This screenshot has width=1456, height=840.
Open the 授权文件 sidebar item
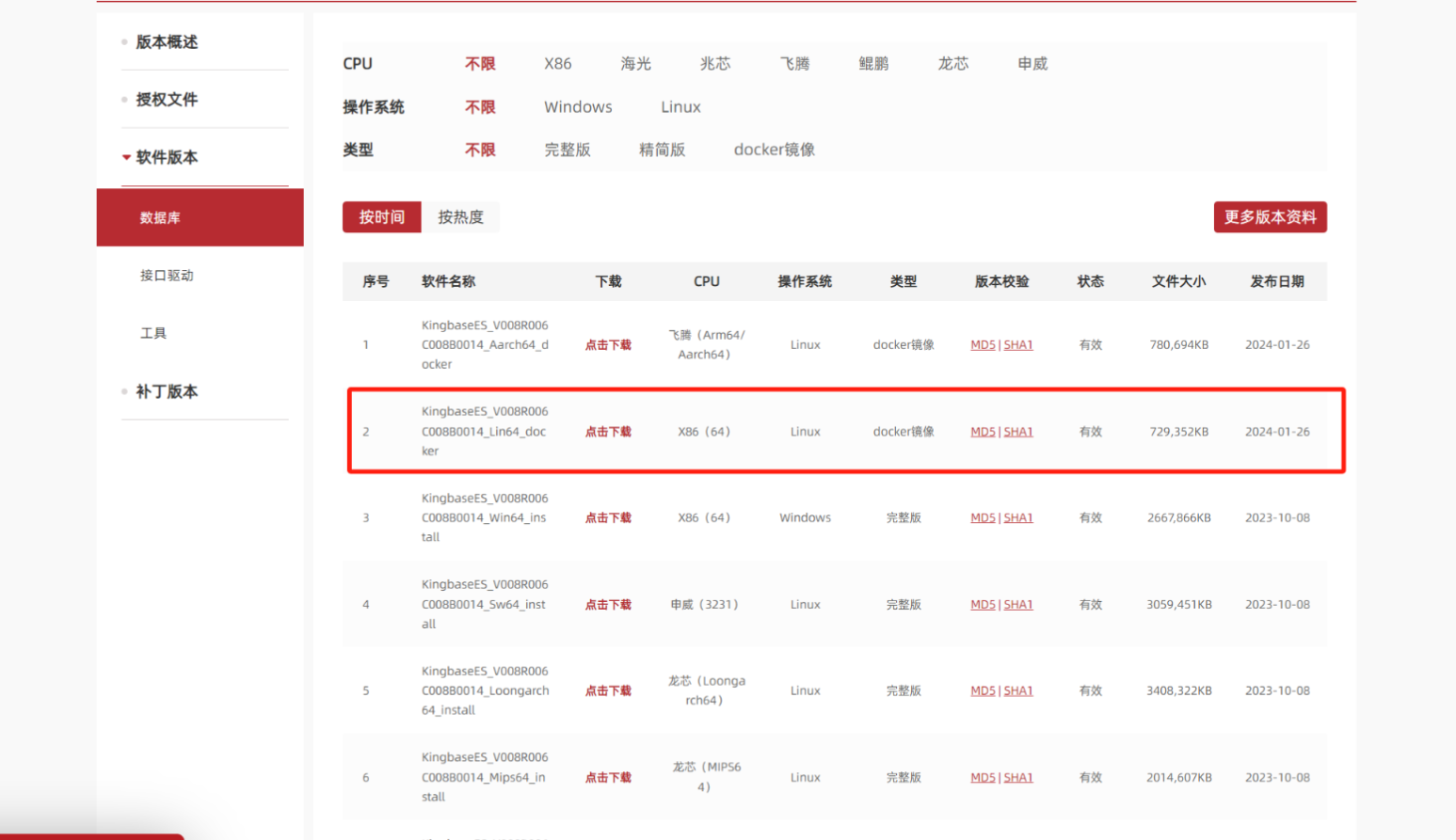tap(167, 100)
